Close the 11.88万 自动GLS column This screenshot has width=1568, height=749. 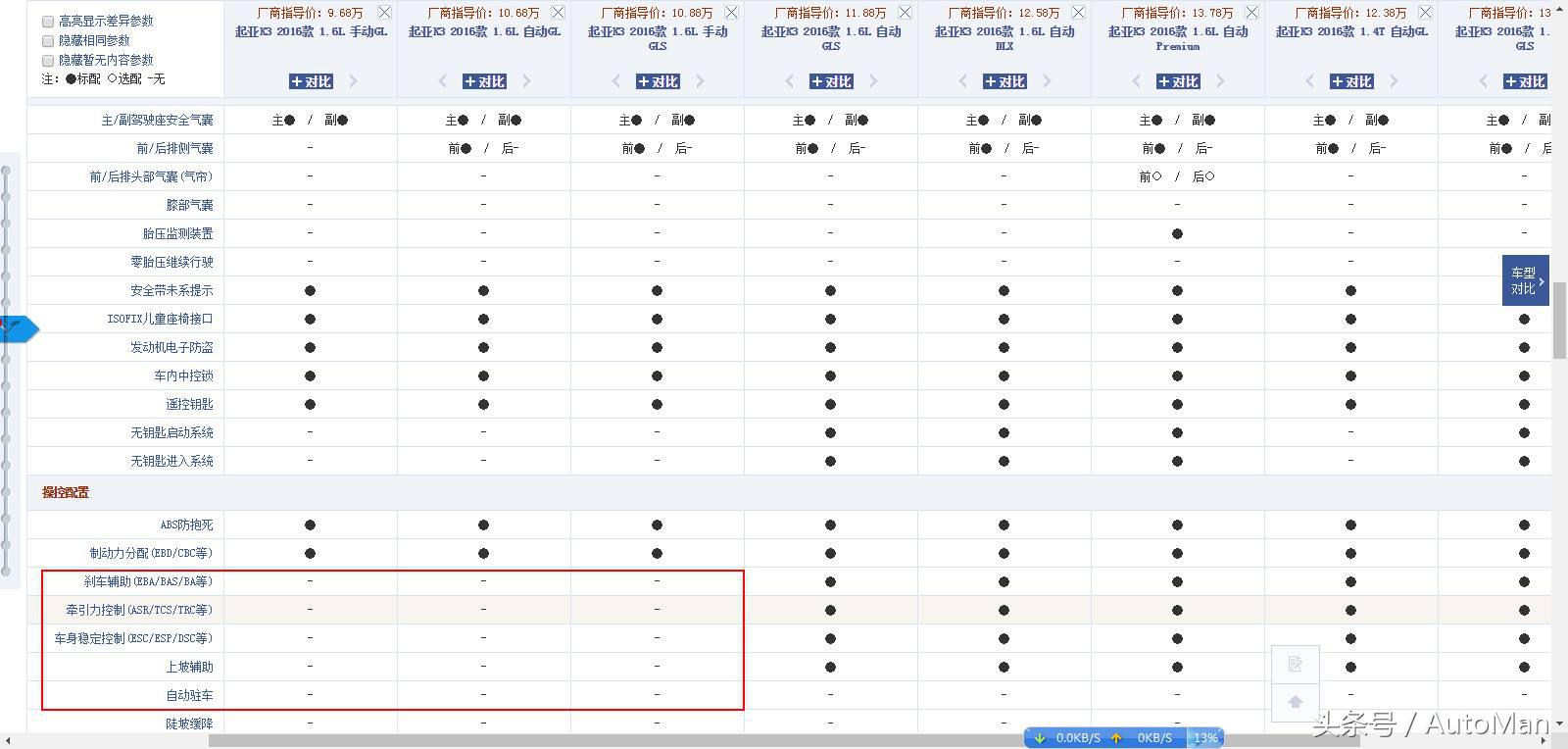point(905,13)
